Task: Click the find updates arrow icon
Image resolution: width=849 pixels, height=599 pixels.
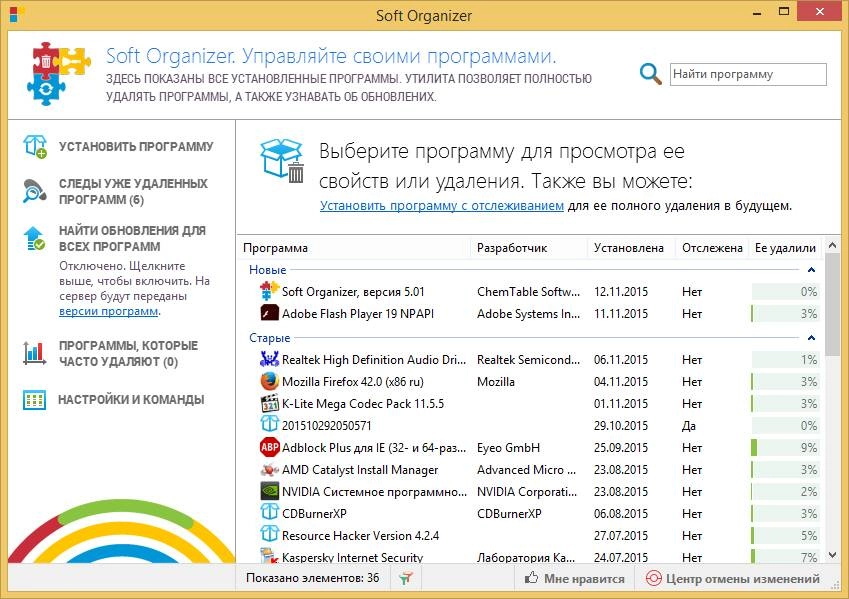Action: click(35, 239)
